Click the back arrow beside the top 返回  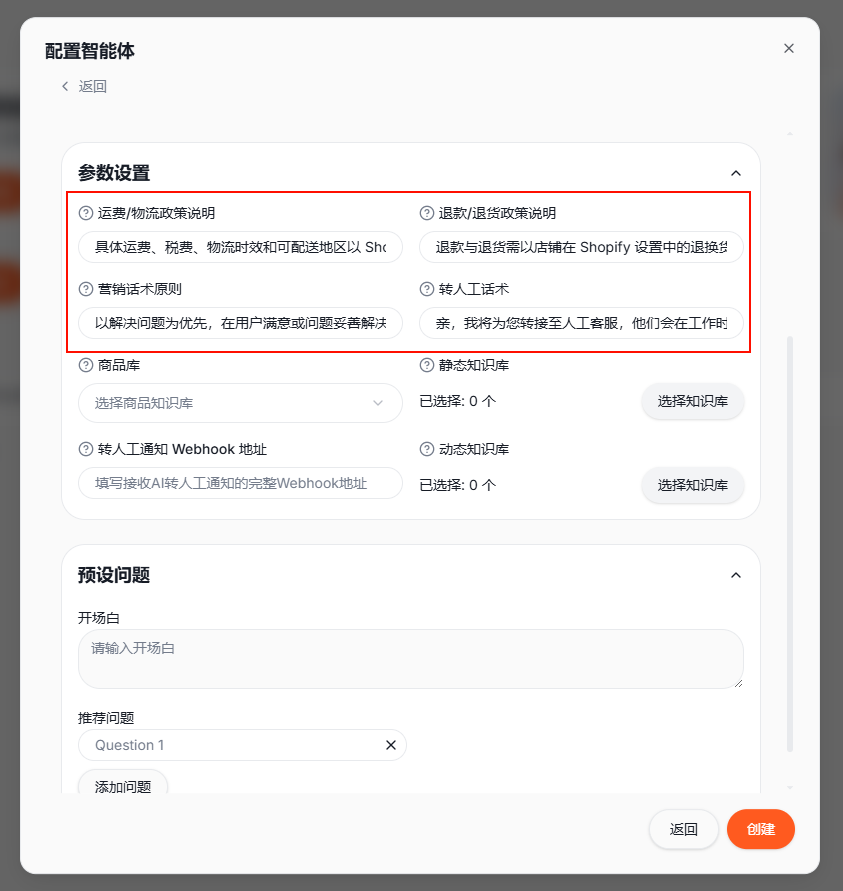pos(65,86)
